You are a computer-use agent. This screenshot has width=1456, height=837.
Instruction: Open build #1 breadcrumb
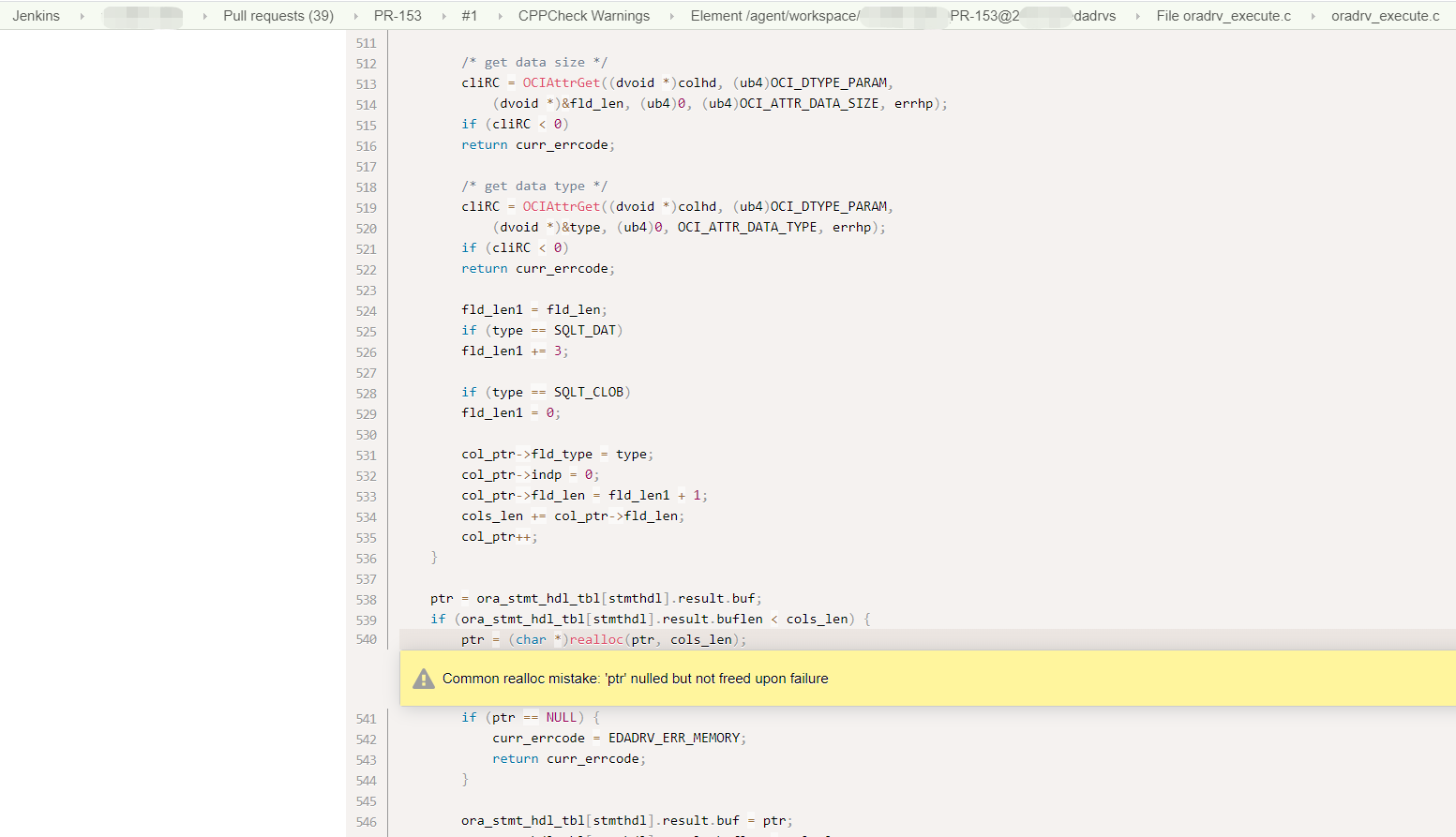tap(469, 16)
